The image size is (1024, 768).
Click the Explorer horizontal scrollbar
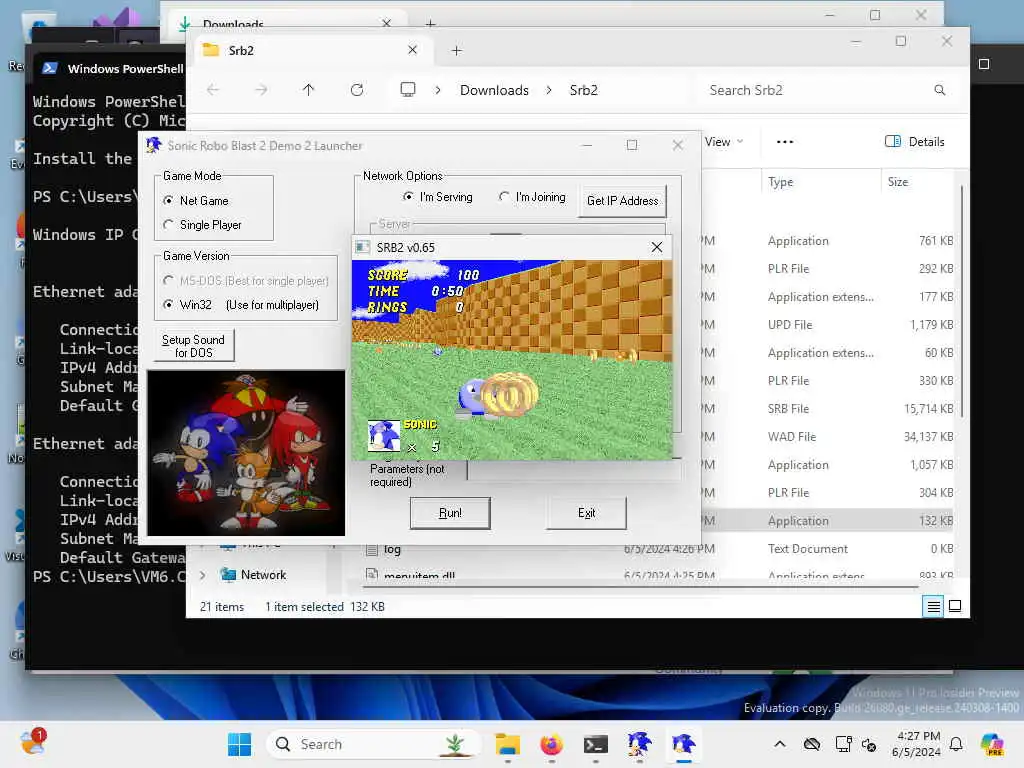pyautogui.click(x=643, y=587)
